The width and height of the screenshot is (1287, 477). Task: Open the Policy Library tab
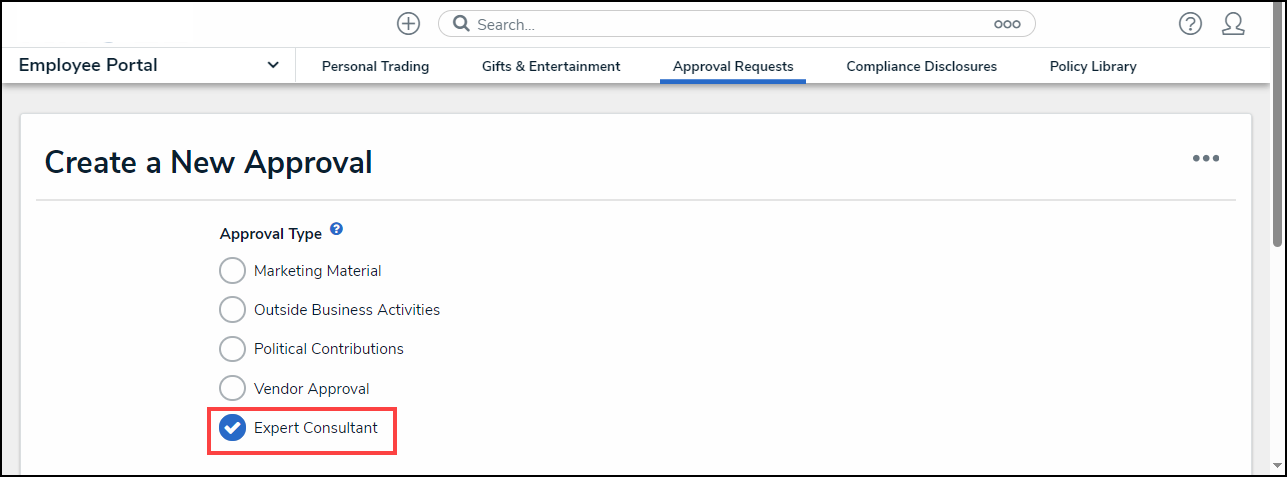[1093, 67]
